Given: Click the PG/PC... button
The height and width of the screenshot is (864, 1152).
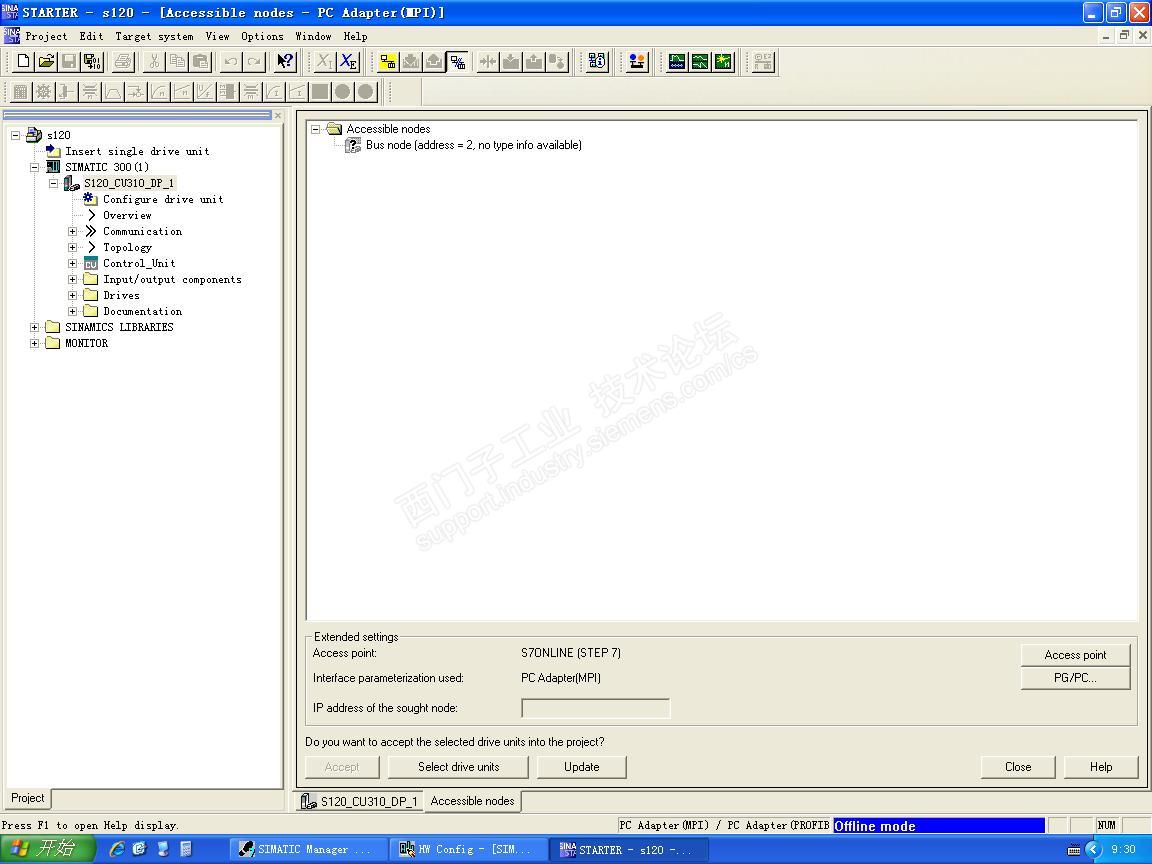Looking at the screenshot, I should point(1075,677).
